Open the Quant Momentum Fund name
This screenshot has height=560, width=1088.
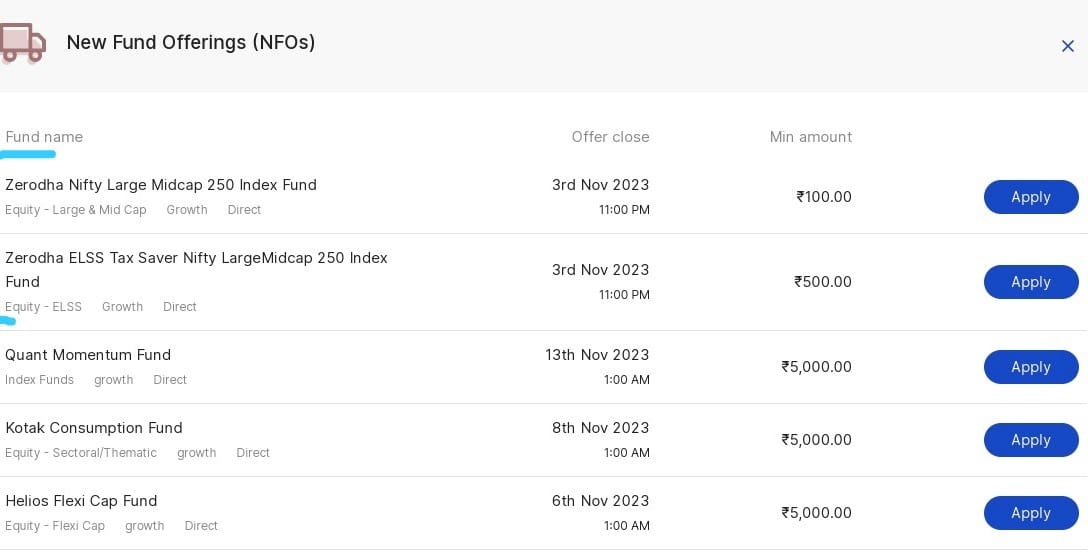[88, 355]
